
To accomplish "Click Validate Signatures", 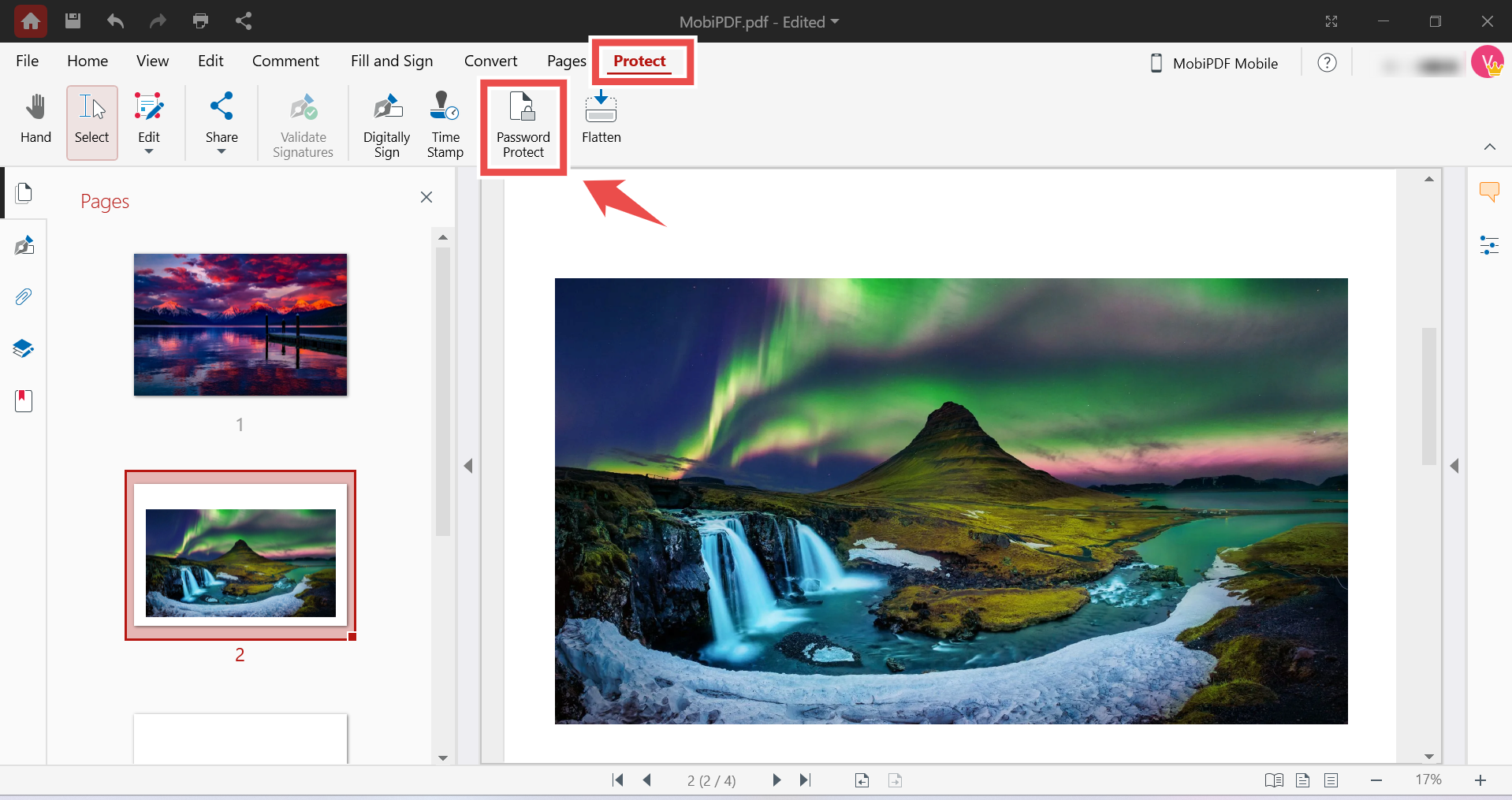I will point(304,125).
